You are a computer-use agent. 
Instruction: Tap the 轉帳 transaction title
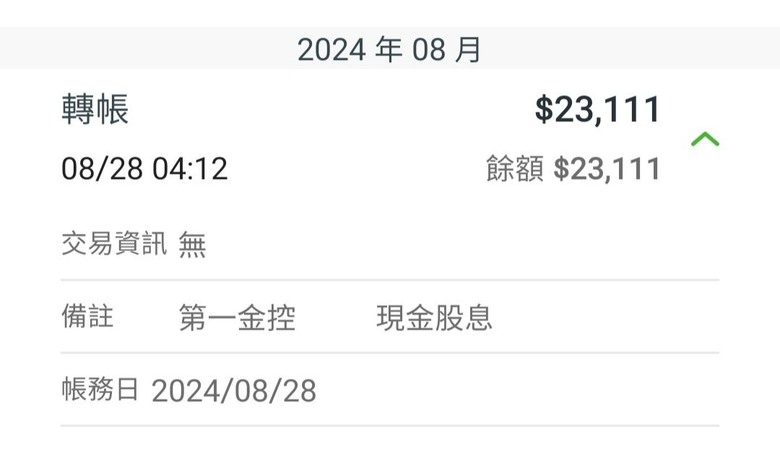[x=95, y=109]
